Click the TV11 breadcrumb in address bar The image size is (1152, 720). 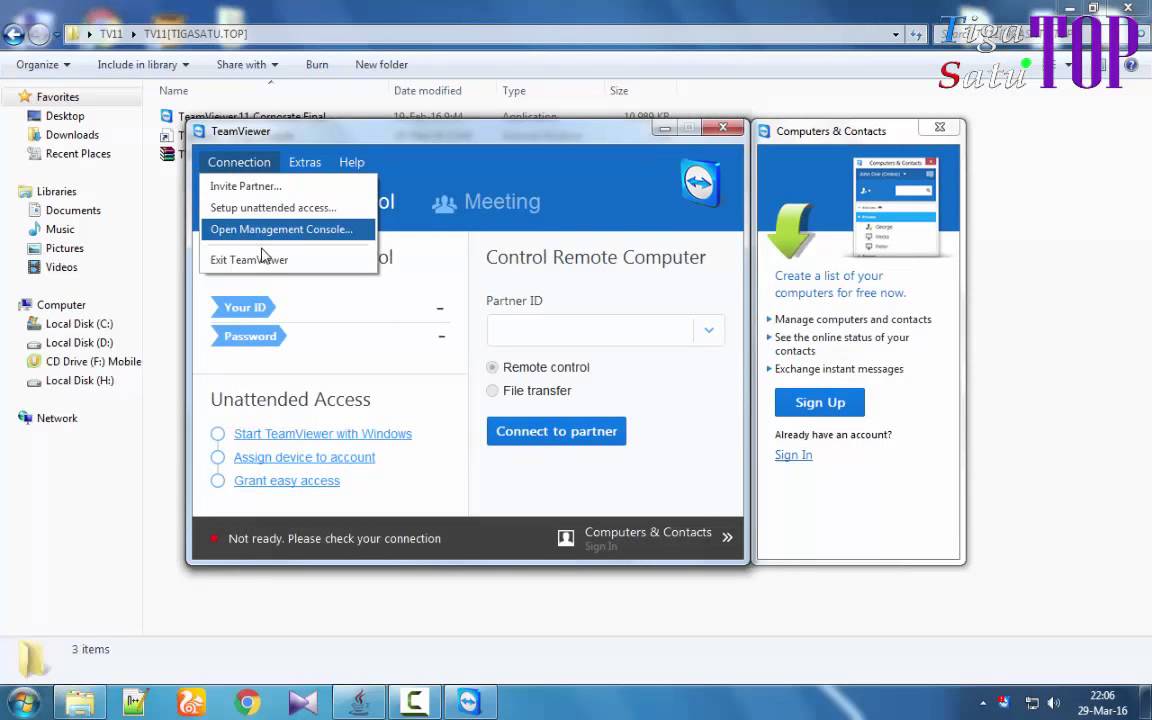point(112,35)
